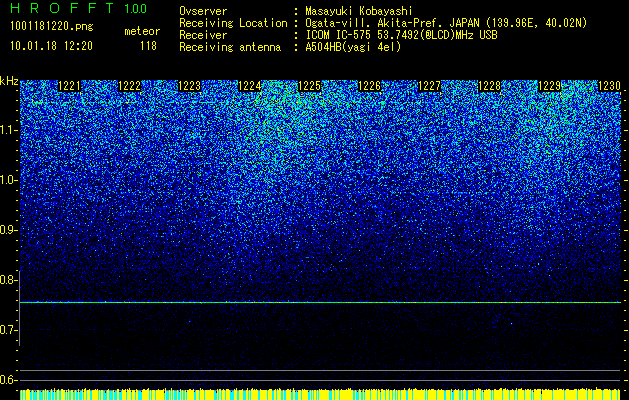Click the yellow signal level bar strip
The image size is (629, 400).
[x=320, y=394]
